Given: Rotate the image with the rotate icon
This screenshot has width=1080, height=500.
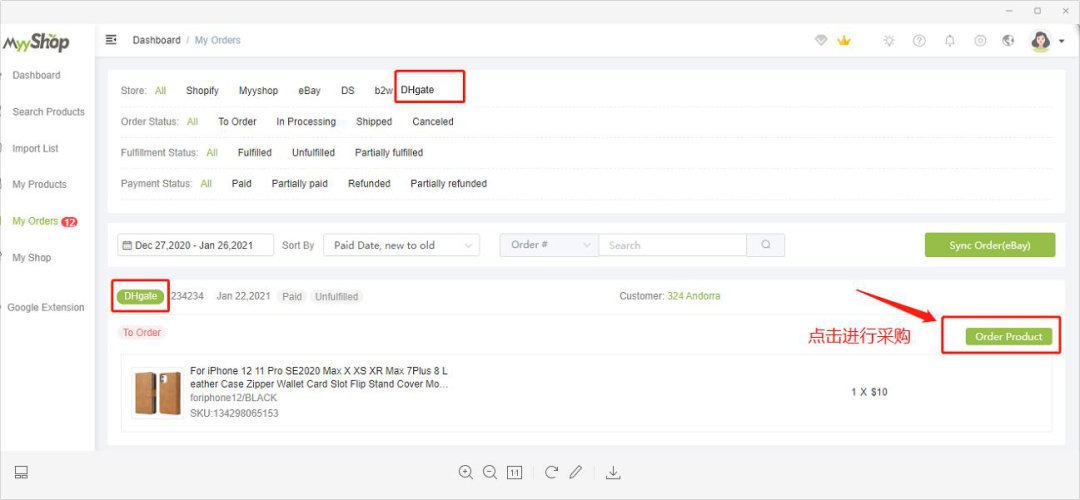Looking at the screenshot, I should click(x=551, y=472).
